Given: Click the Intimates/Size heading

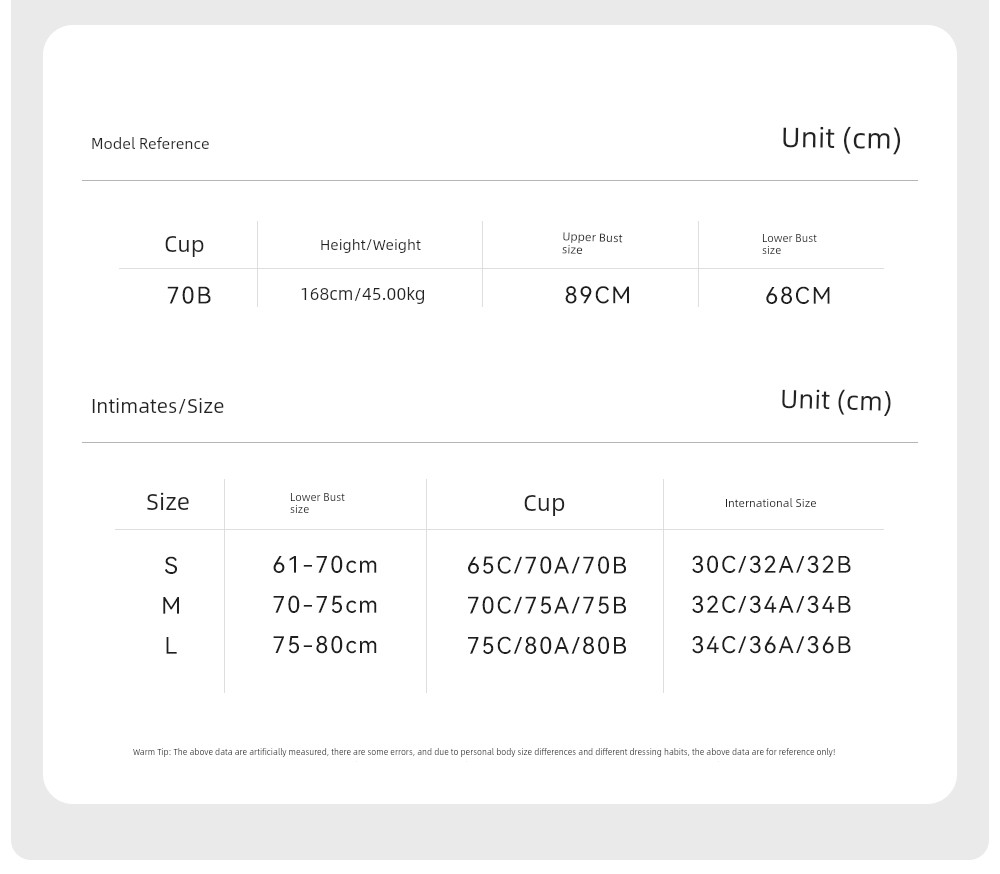Looking at the screenshot, I should [x=158, y=406].
